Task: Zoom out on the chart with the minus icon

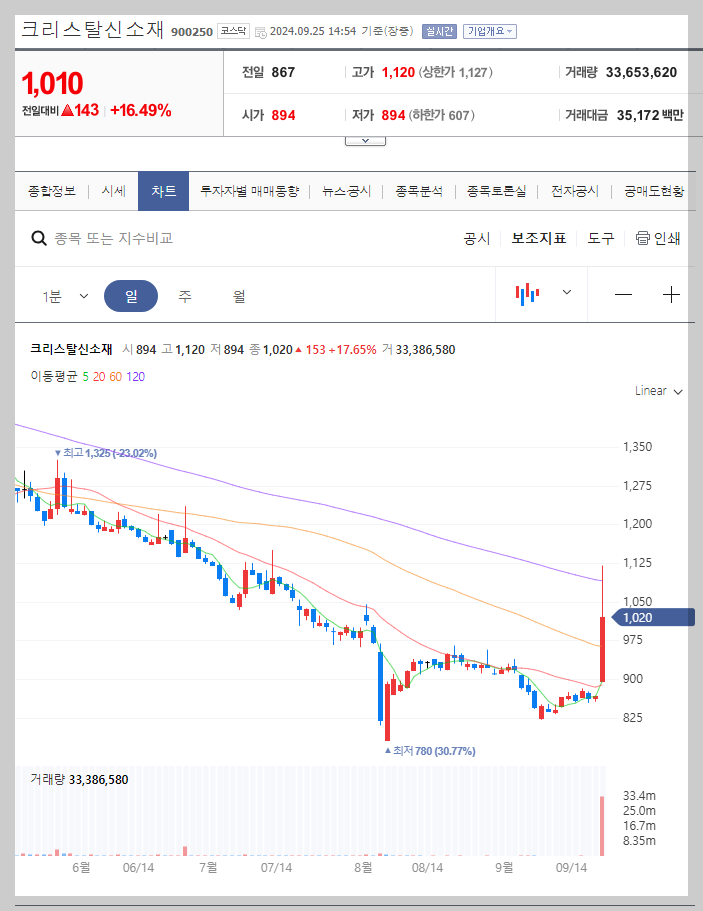Action: click(624, 294)
